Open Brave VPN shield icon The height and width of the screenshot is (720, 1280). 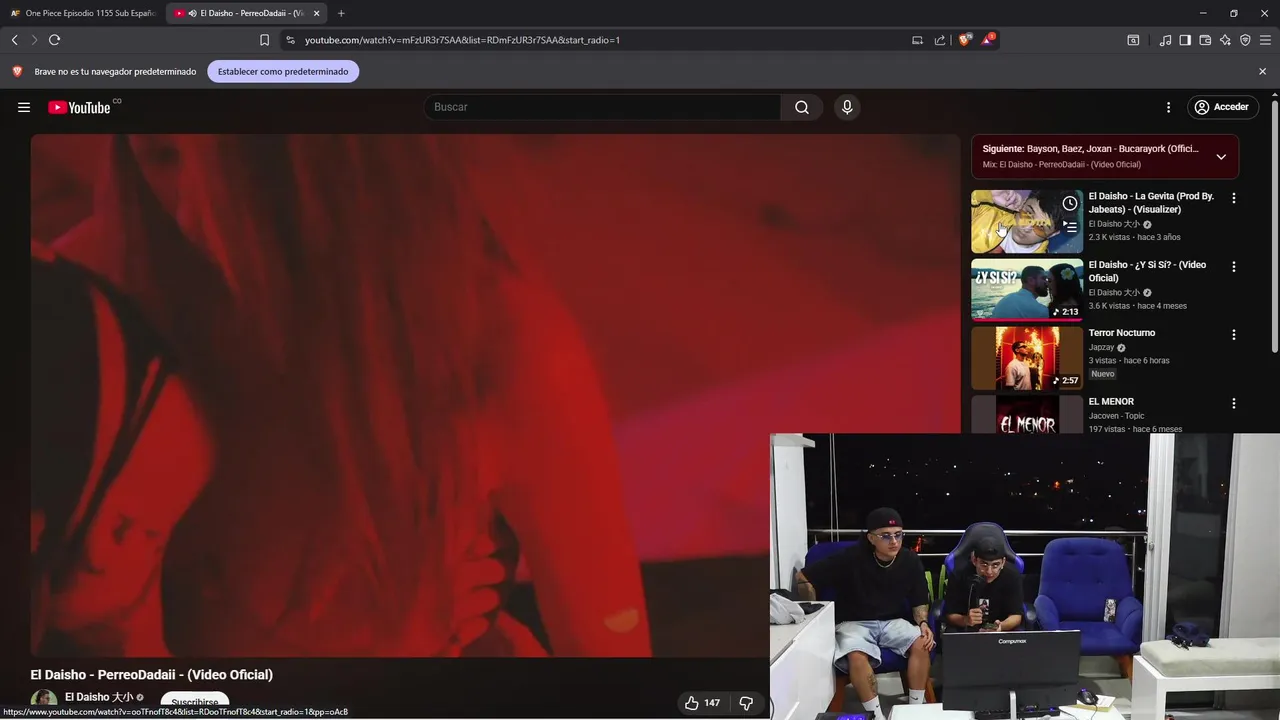click(1245, 40)
